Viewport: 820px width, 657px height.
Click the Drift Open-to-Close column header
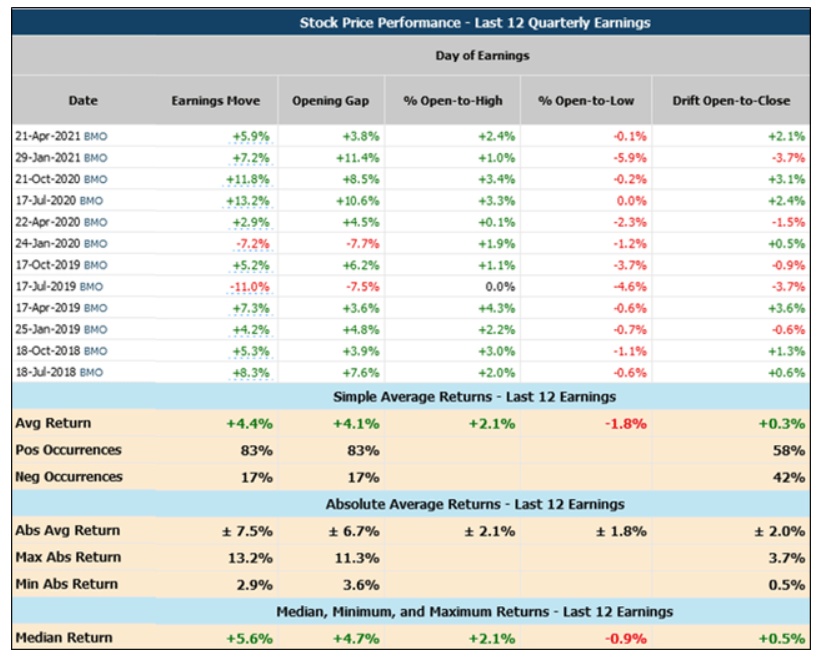point(731,100)
